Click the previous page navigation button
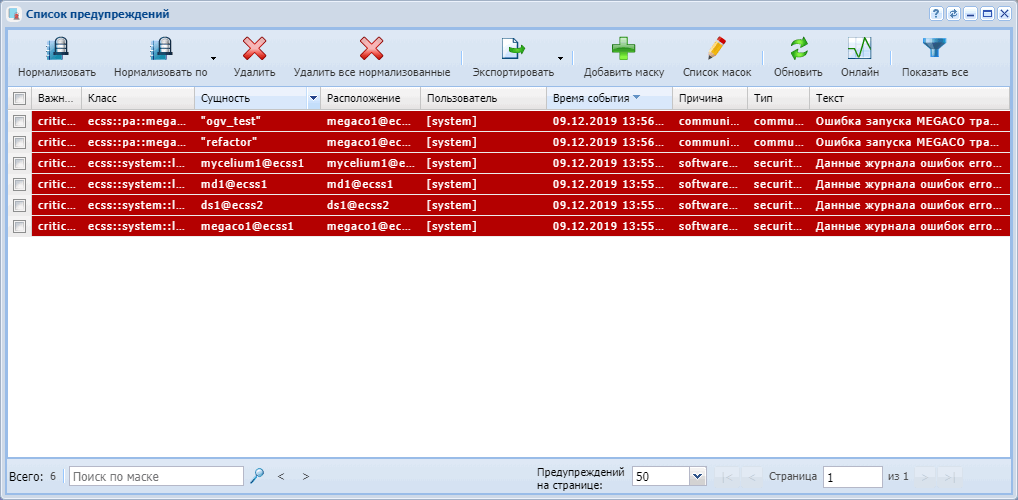This screenshot has height=500, width=1018. 752,477
